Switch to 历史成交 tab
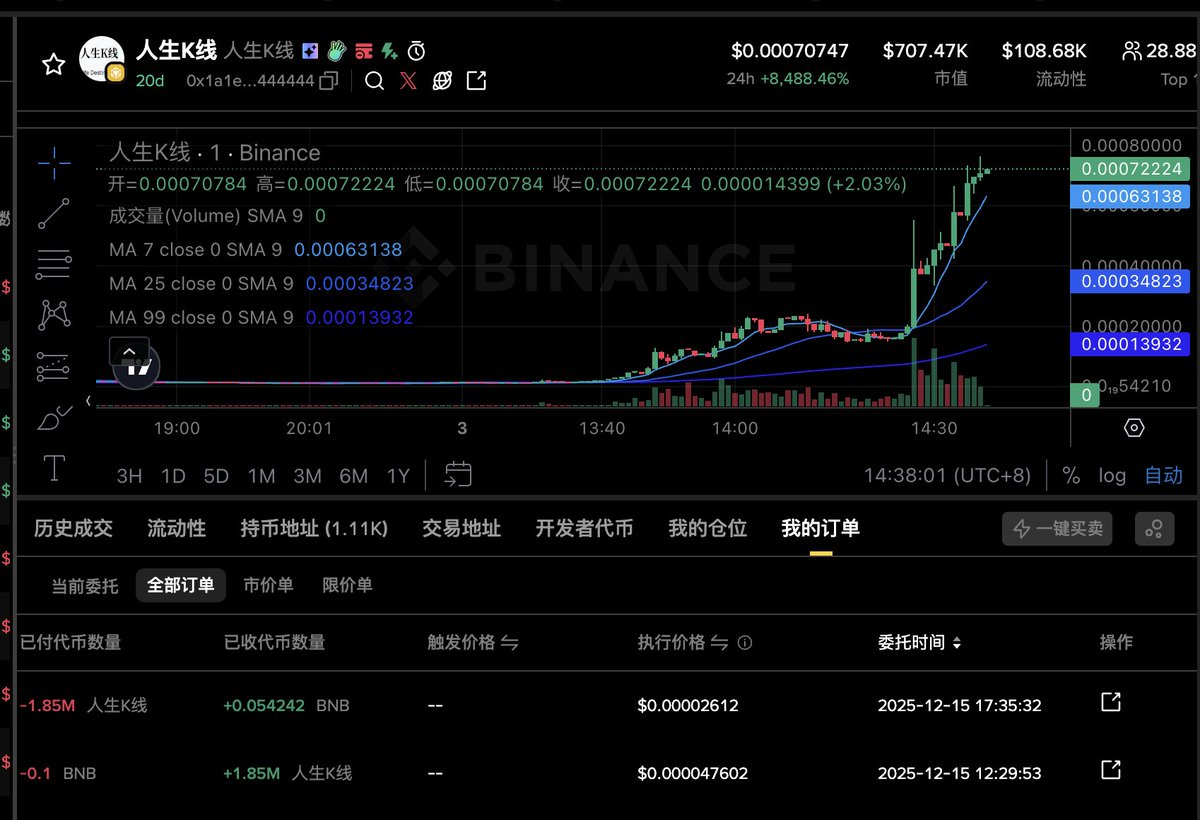This screenshot has width=1200, height=820. [73, 528]
